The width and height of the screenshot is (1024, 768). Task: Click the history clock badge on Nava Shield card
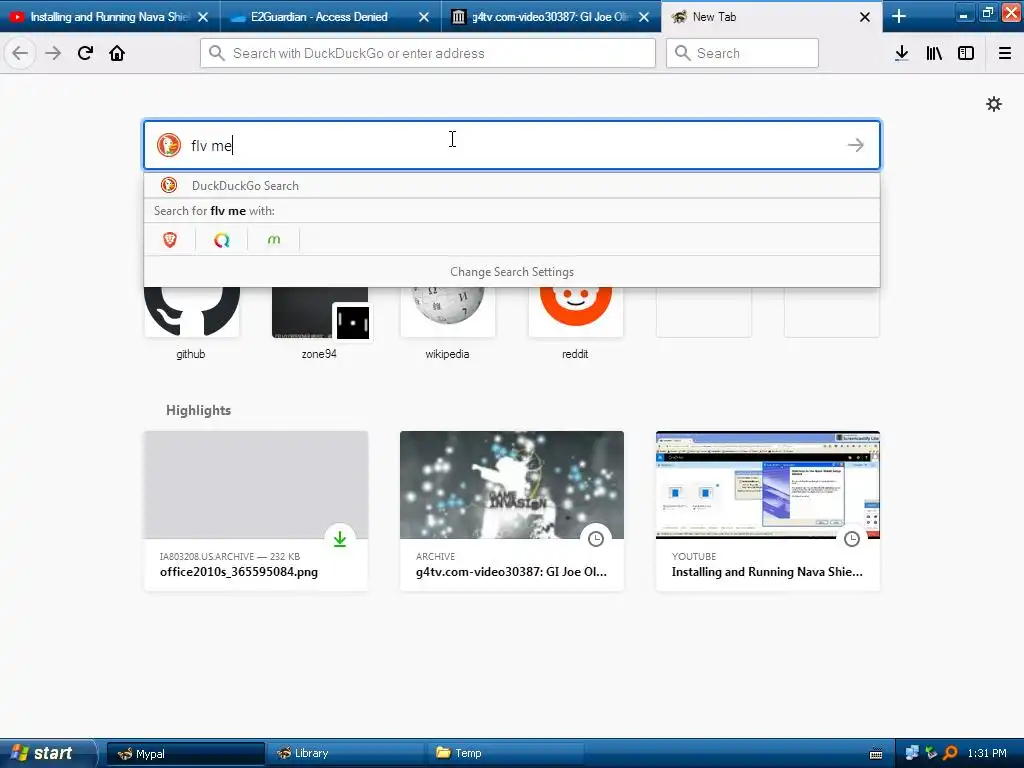click(x=852, y=539)
